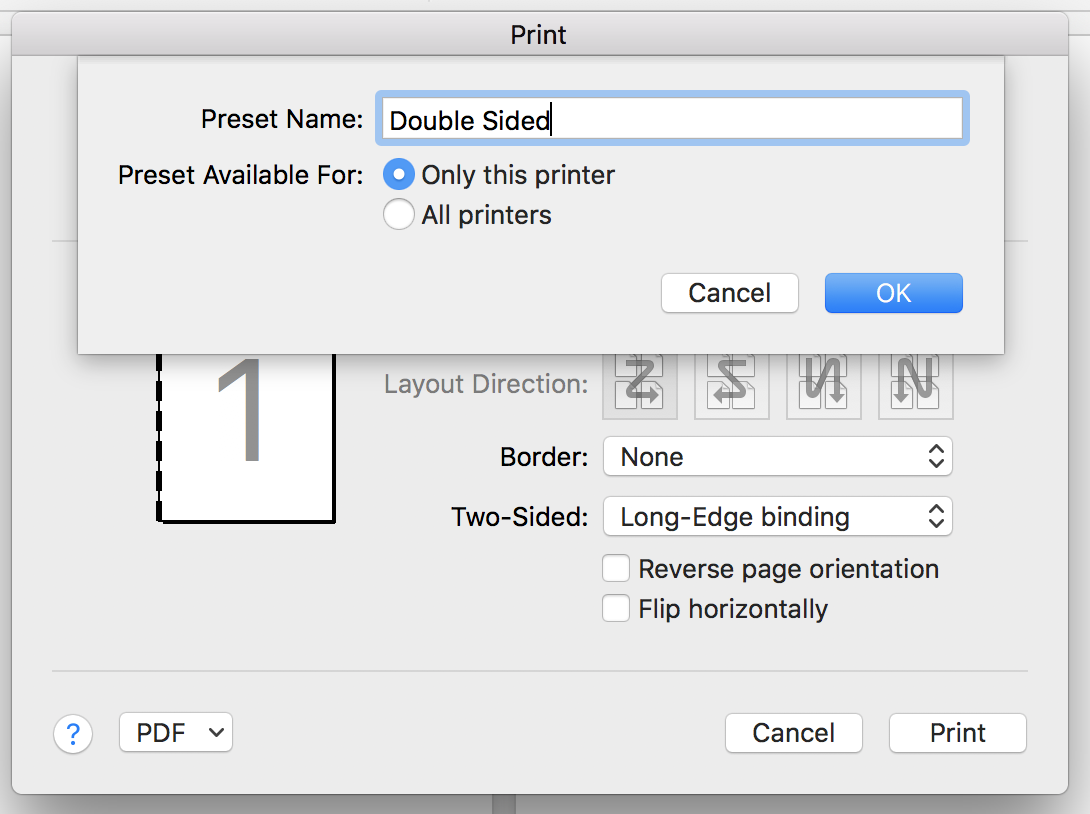Click the Preset Name text field
The height and width of the screenshot is (814, 1090).
pyautogui.click(x=670, y=120)
